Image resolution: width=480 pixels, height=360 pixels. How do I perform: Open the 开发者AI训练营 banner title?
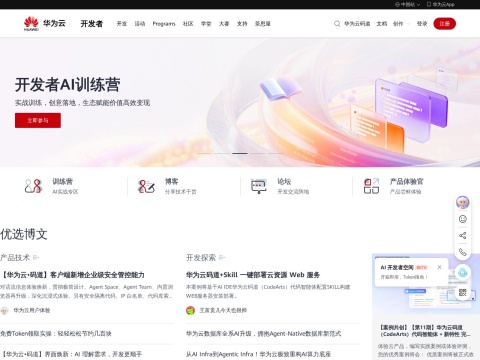tap(67, 85)
